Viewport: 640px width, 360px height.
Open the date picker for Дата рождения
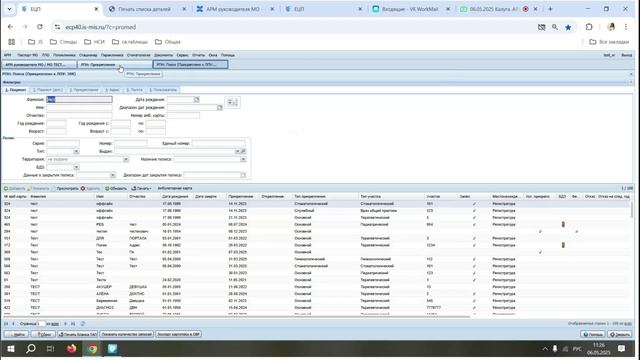point(196,100)
